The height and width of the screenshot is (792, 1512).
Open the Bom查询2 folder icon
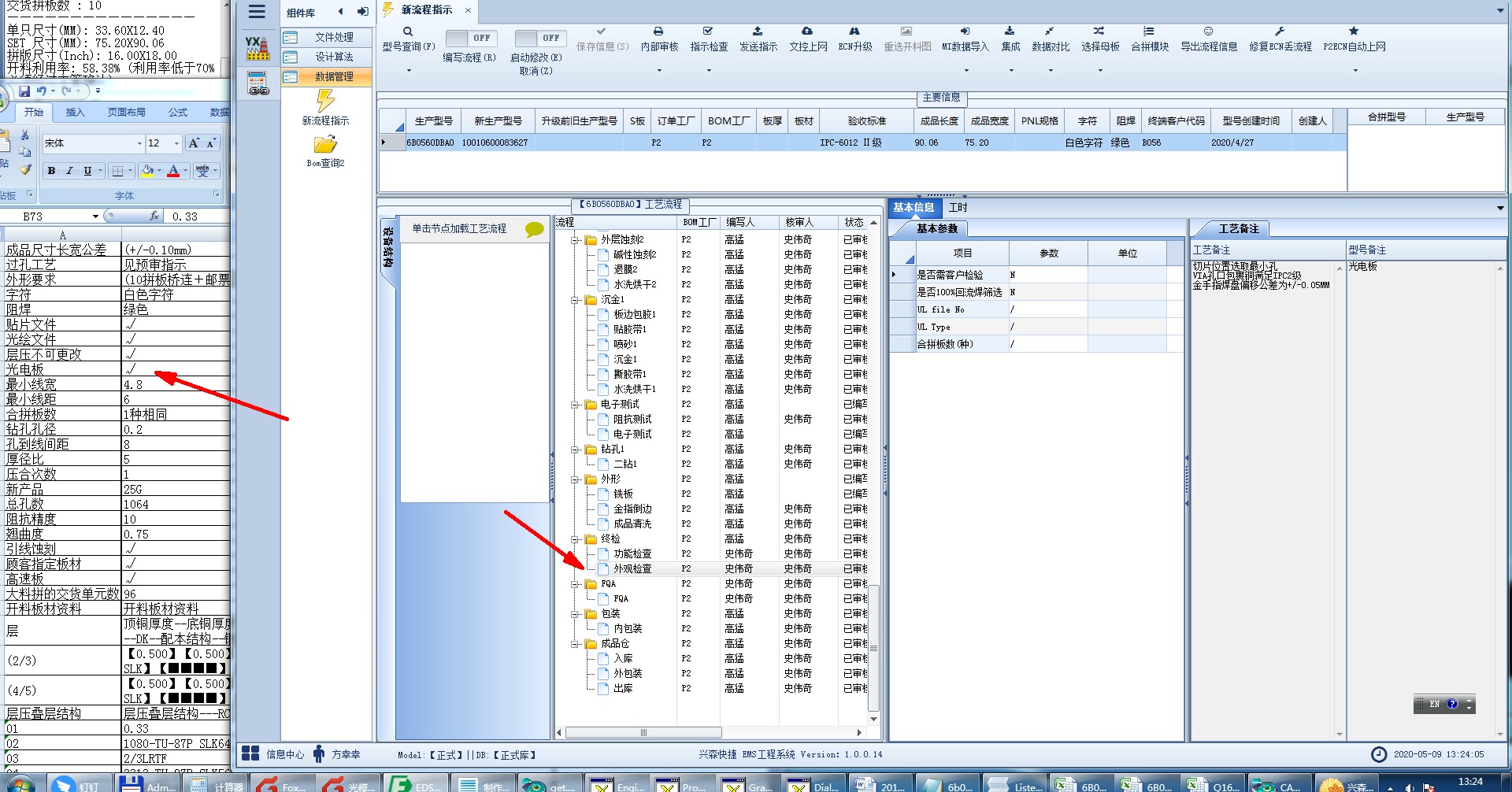pos(325,145)
